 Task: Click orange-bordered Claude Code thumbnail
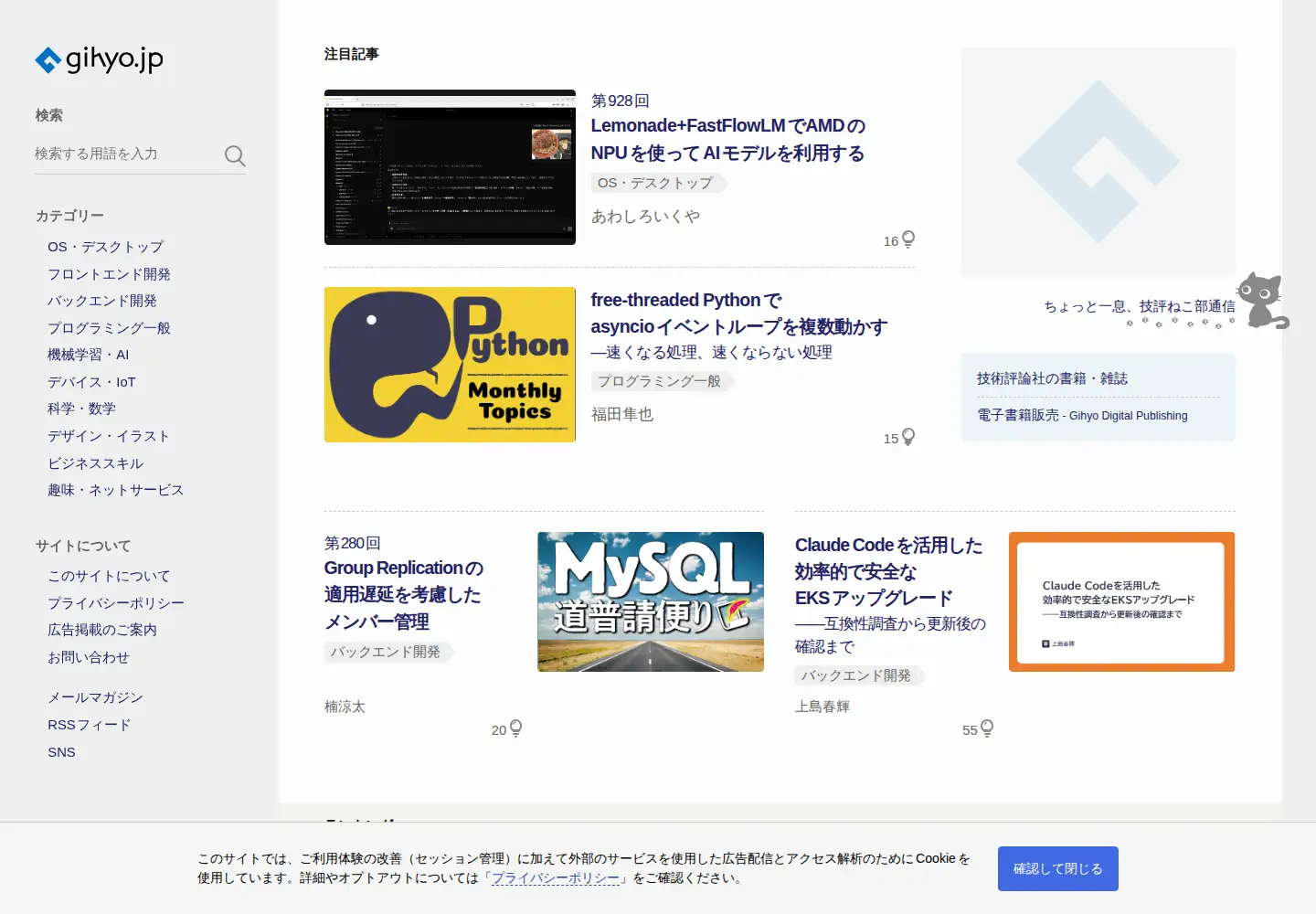point(1121,601)
